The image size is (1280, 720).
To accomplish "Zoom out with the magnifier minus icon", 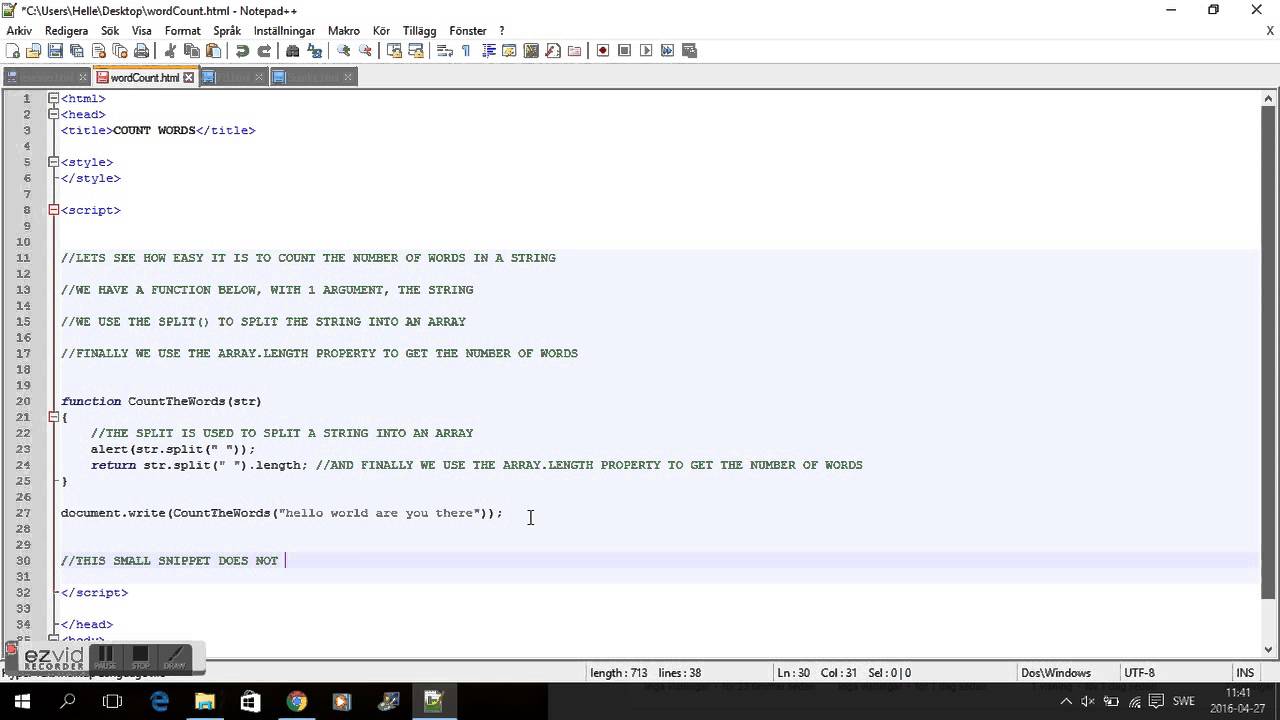I will coord(365,51).
